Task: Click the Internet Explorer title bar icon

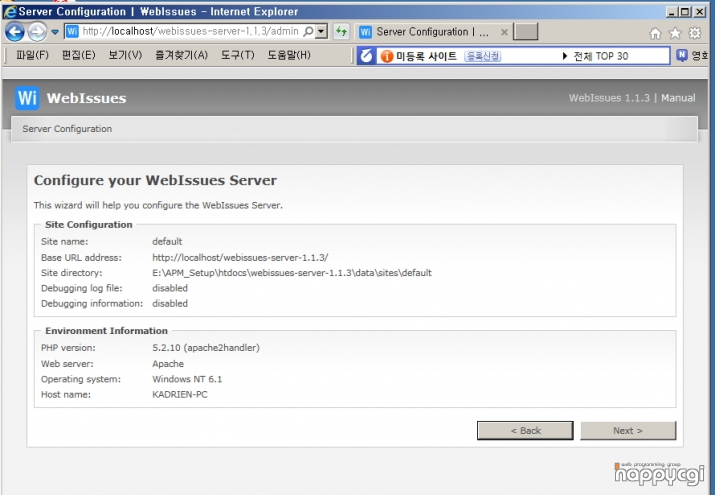Action: (9, 12)
